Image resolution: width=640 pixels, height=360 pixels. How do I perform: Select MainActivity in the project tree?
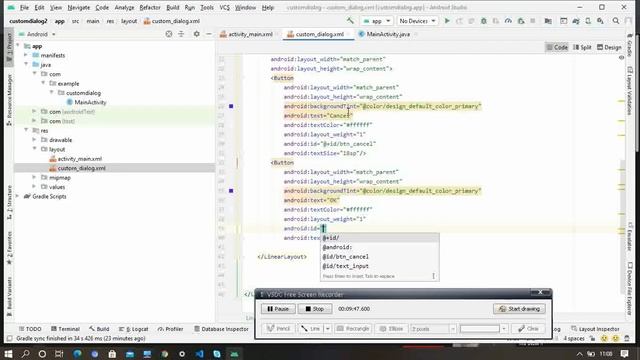click(90, 102)
